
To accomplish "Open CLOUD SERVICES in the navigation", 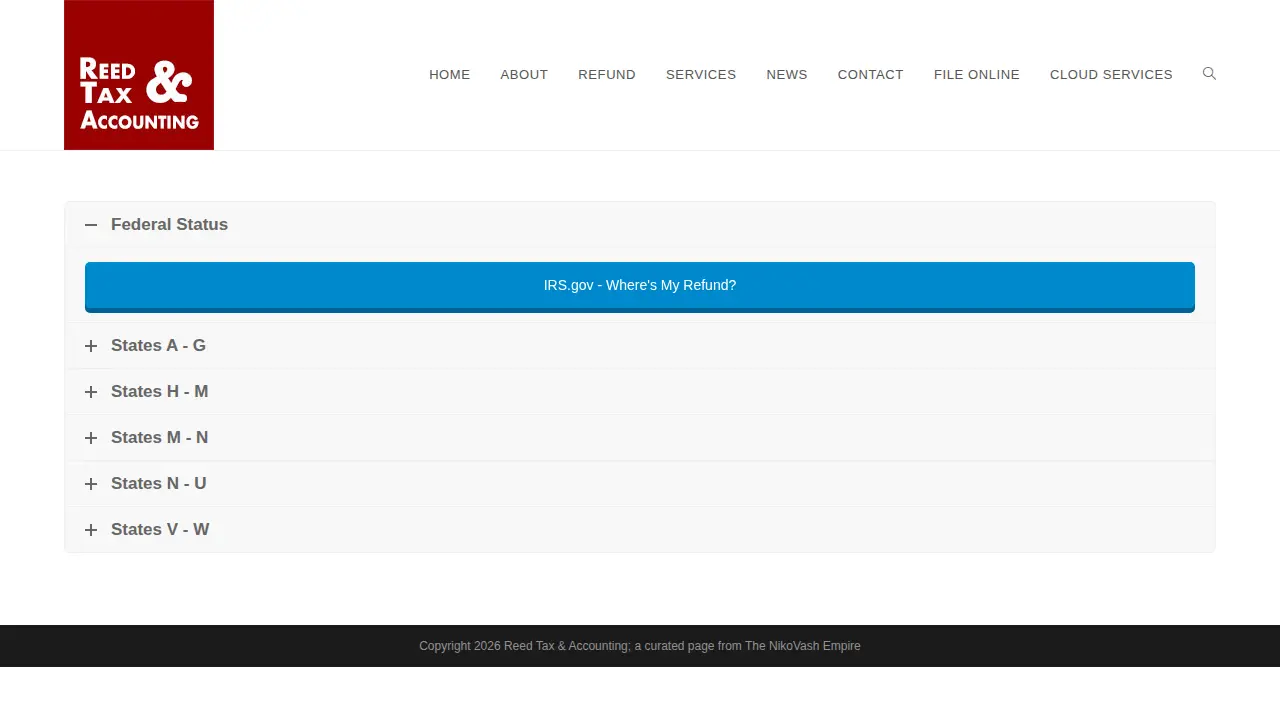I will 1111,75.
